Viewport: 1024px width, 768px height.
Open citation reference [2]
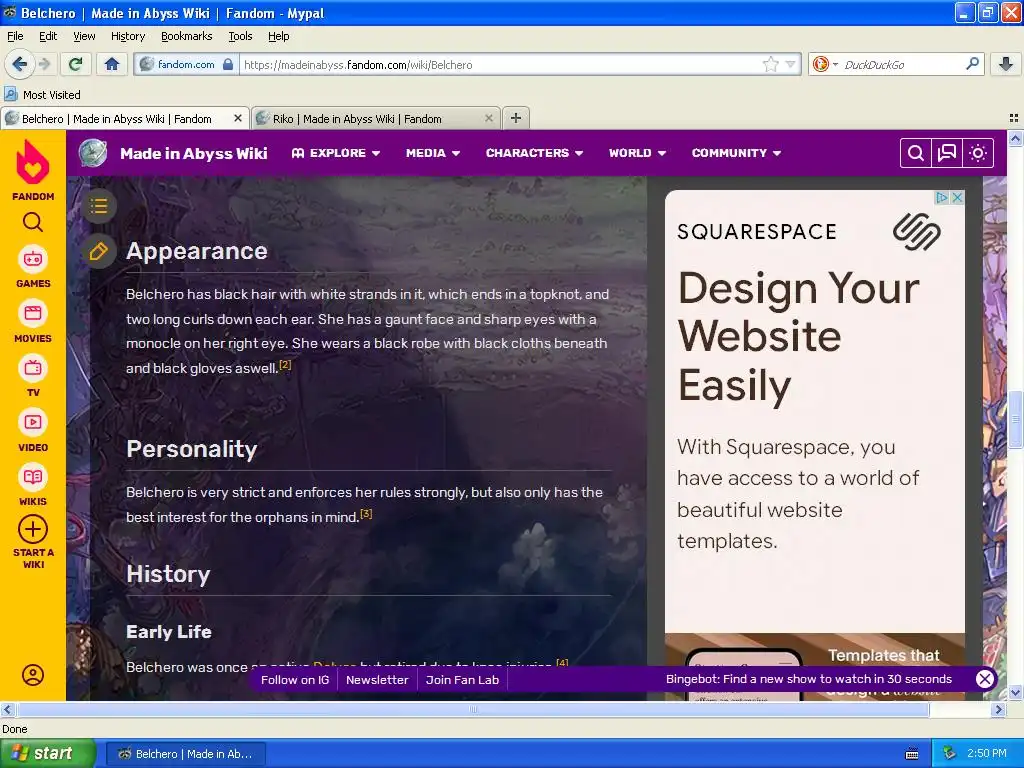point(285,364)
